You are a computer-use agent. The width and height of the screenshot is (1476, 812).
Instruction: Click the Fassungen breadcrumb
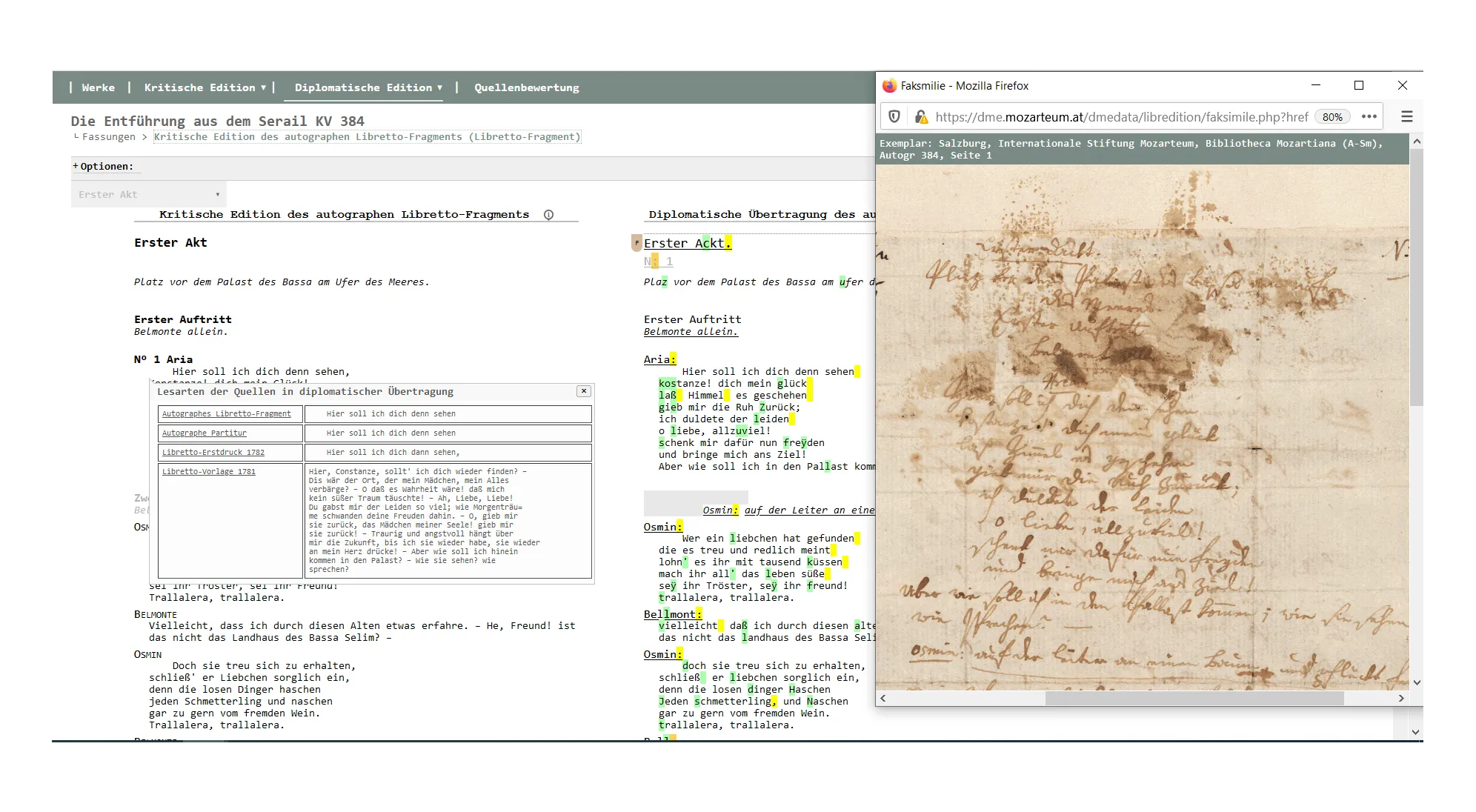pos(108,136)
